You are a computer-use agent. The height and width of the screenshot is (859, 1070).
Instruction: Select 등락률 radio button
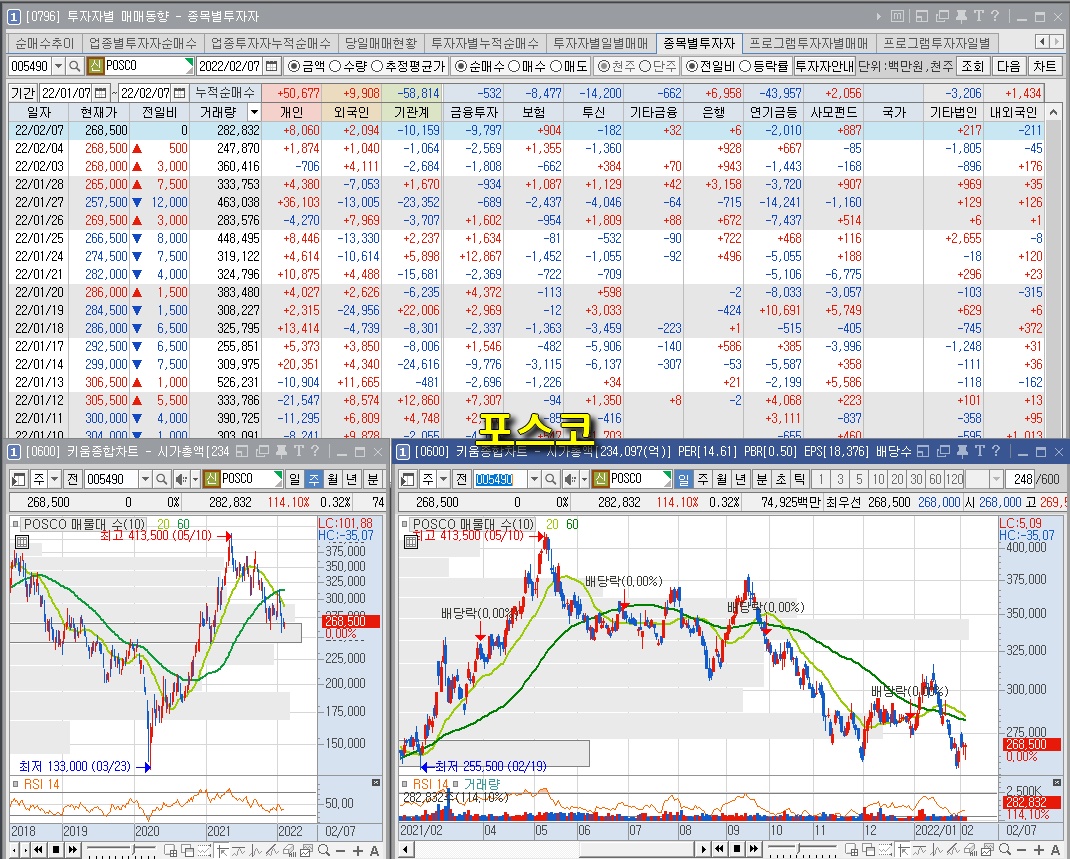coord(745,66)
